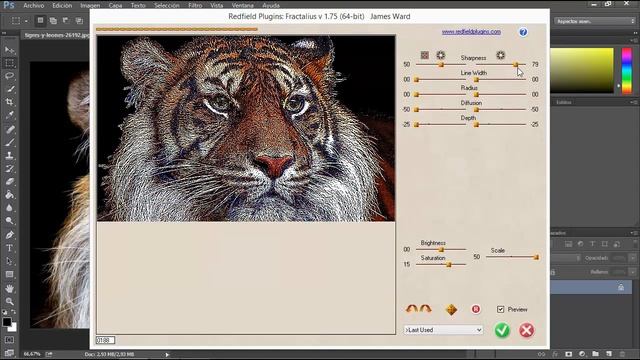Open the workspace switcher dropdown

tap(595, 21)
